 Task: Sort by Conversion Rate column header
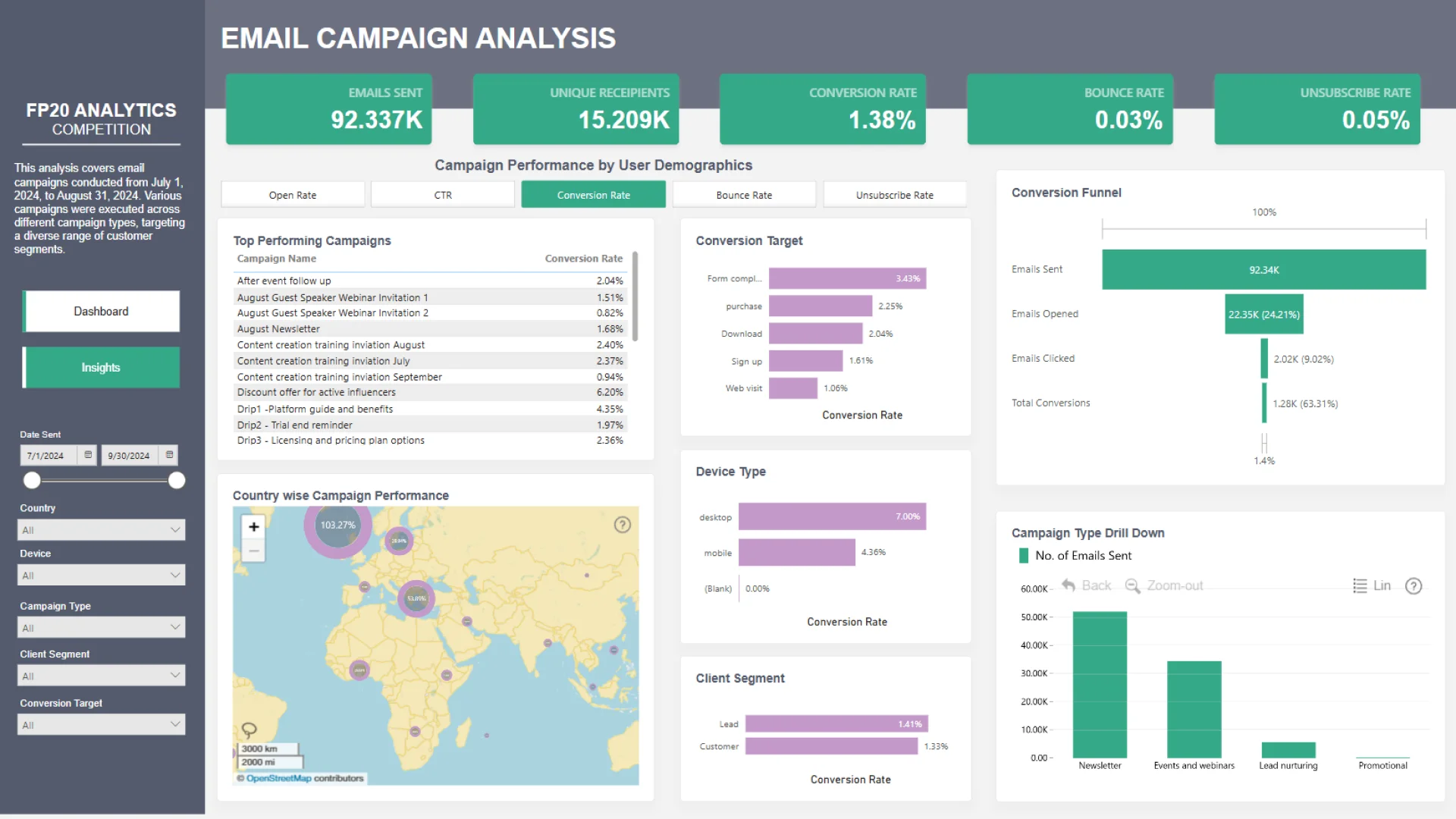point(584,259)
